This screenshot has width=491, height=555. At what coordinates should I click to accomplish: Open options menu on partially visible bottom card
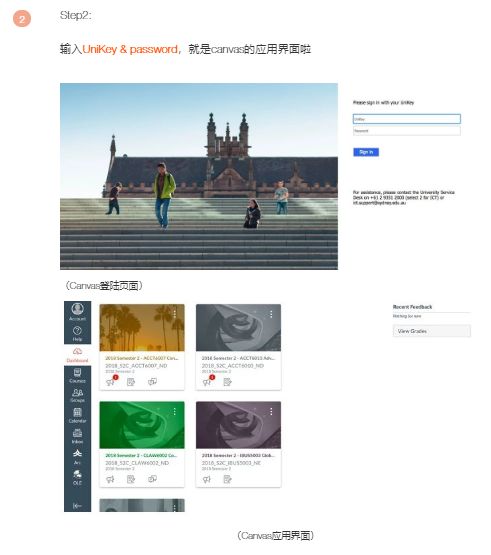click(175, 507)
